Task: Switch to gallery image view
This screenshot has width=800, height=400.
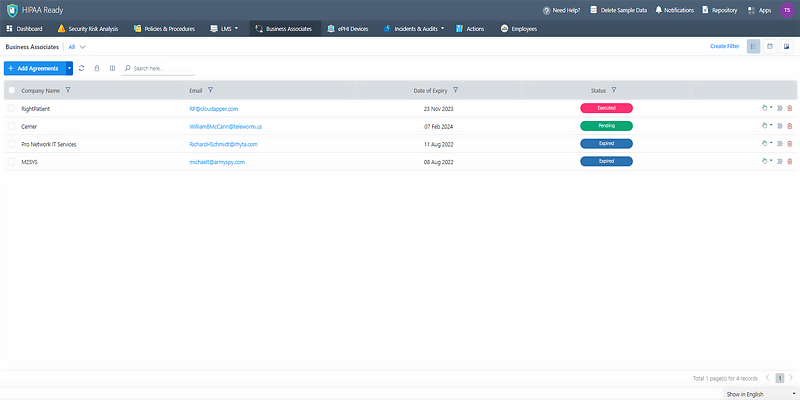Action: point(786,47)
